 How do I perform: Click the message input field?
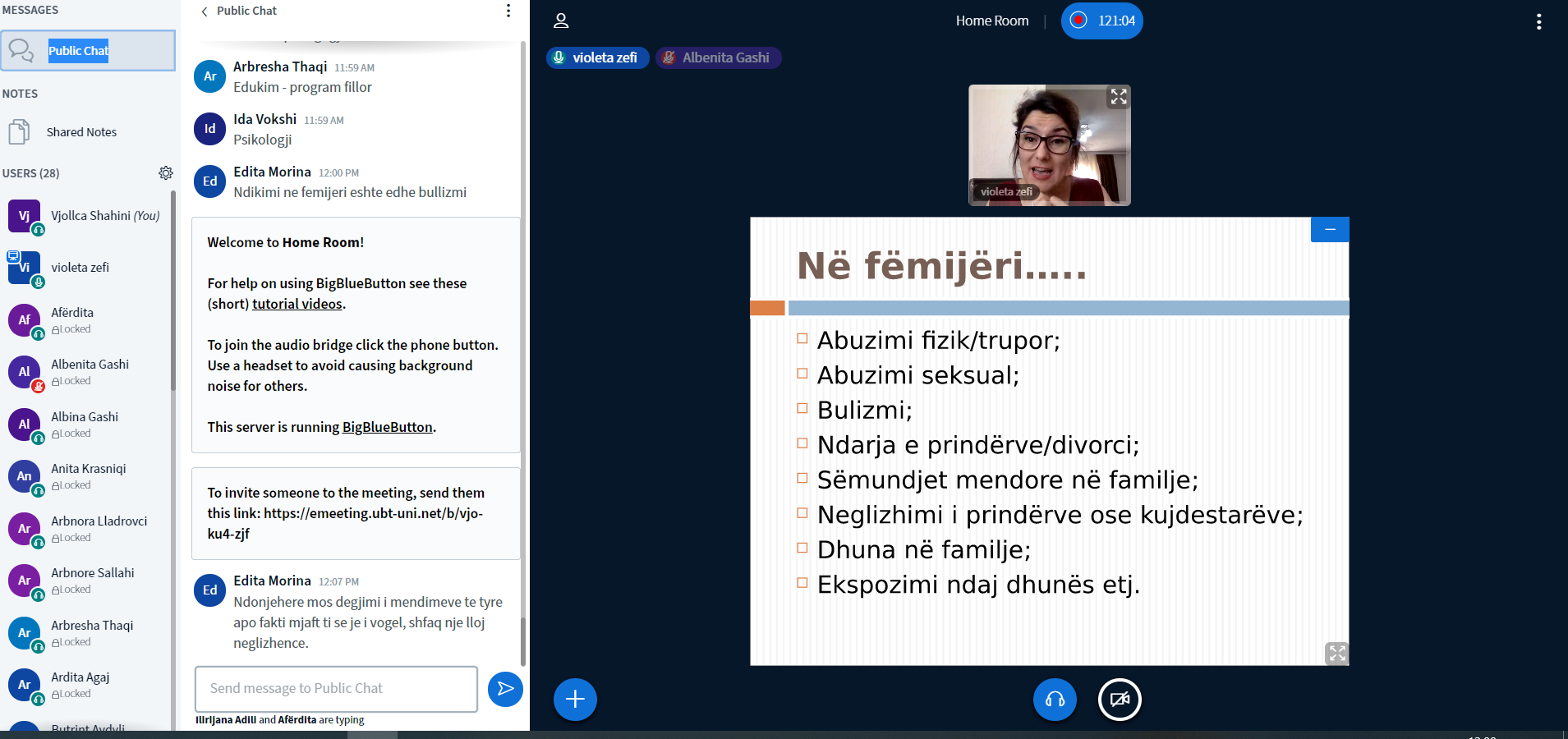(336, 689)
